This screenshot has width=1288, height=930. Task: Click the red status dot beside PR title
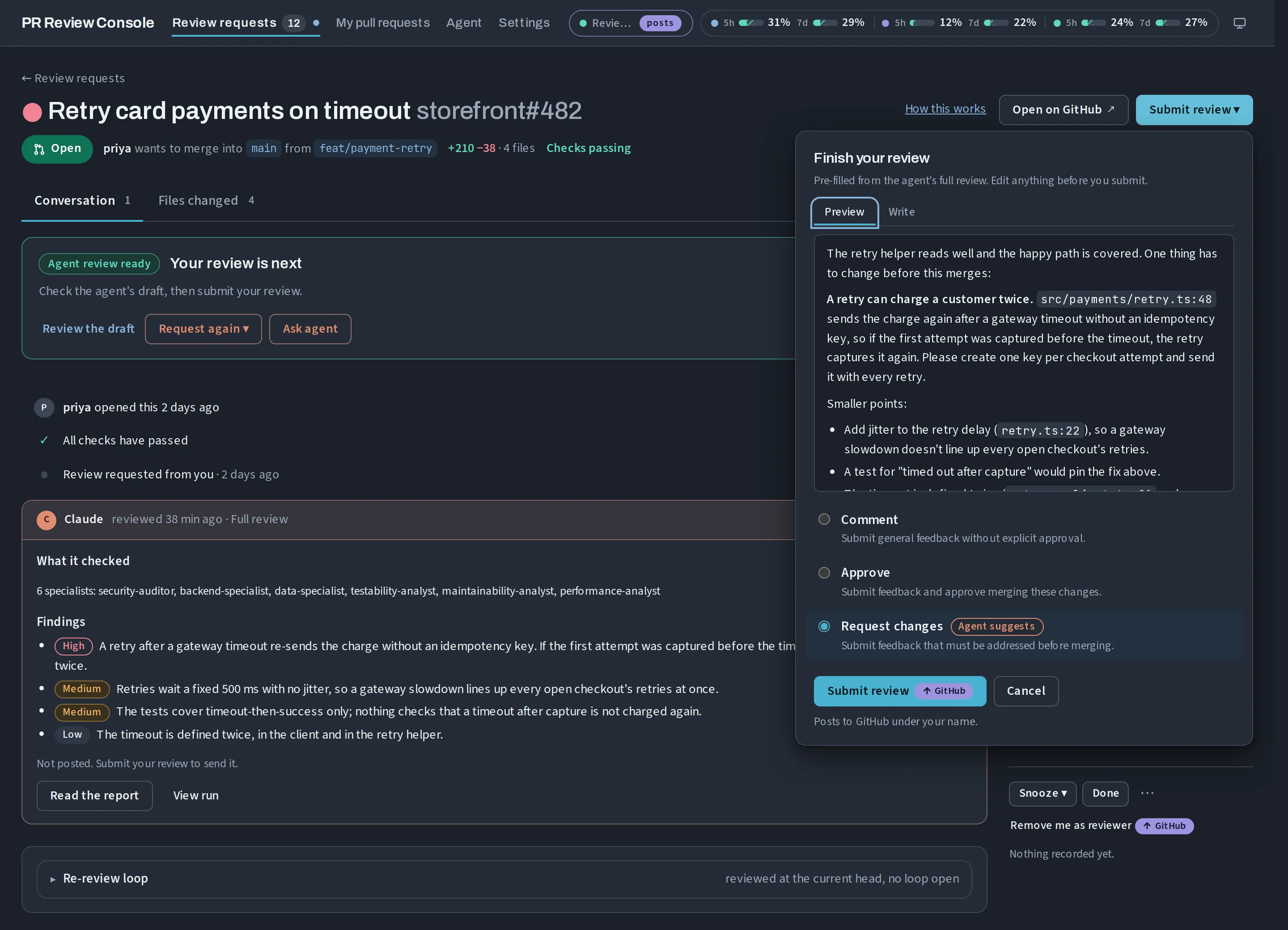click(32, 112)
